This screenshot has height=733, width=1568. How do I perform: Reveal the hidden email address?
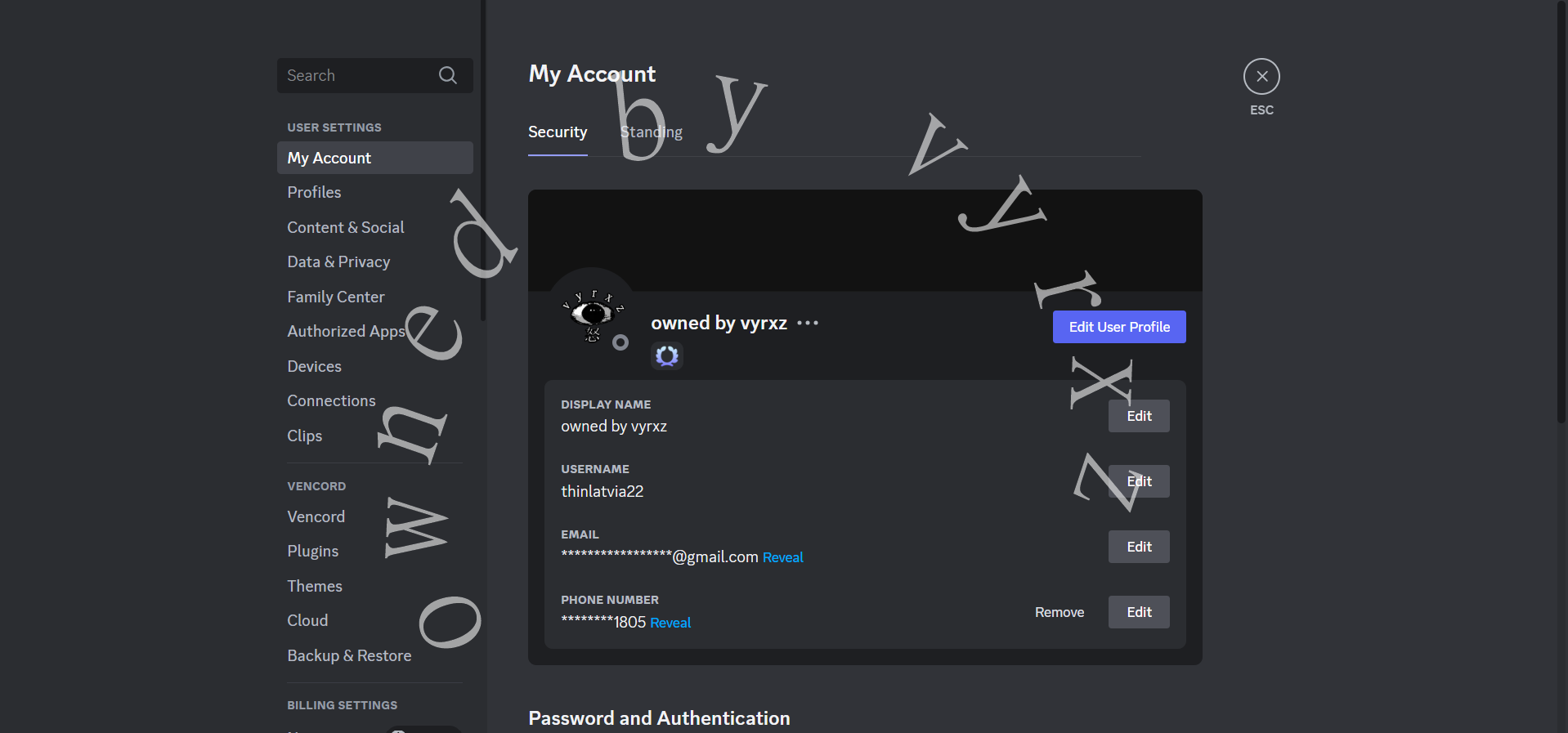[x=782, y=557]
